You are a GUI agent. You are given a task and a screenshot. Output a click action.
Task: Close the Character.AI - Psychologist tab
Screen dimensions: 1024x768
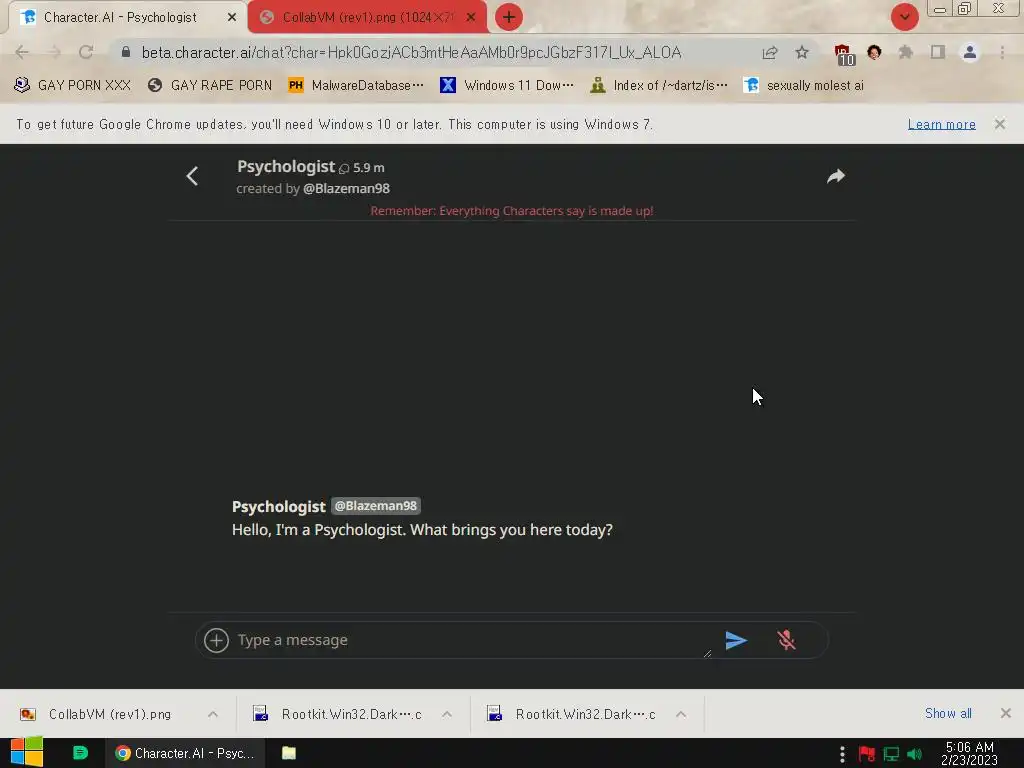[x=232, y=18]
